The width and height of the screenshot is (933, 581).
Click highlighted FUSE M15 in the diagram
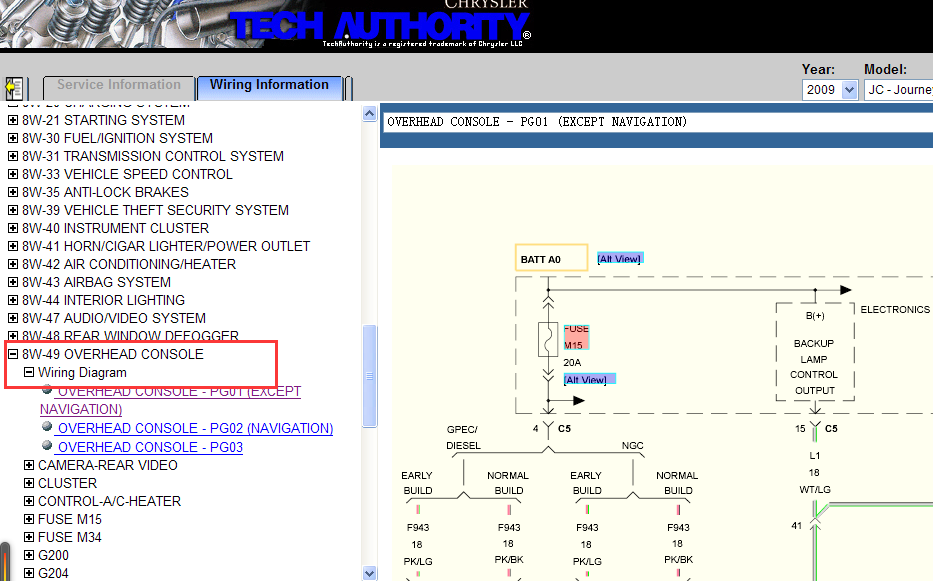click(x=576, y=337)
